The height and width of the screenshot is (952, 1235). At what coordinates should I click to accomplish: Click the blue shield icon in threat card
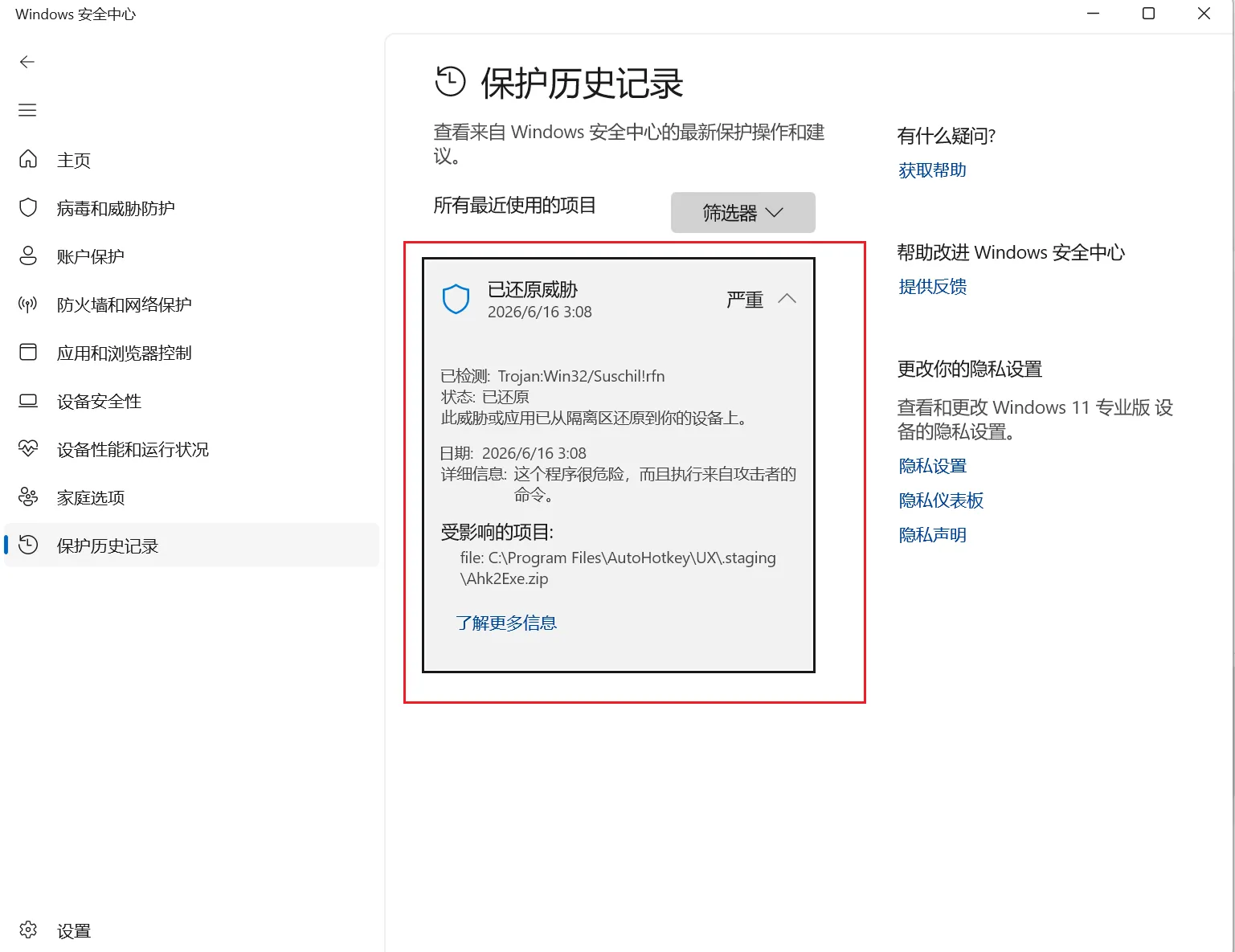pyautogui.click(x=456, y=299)
